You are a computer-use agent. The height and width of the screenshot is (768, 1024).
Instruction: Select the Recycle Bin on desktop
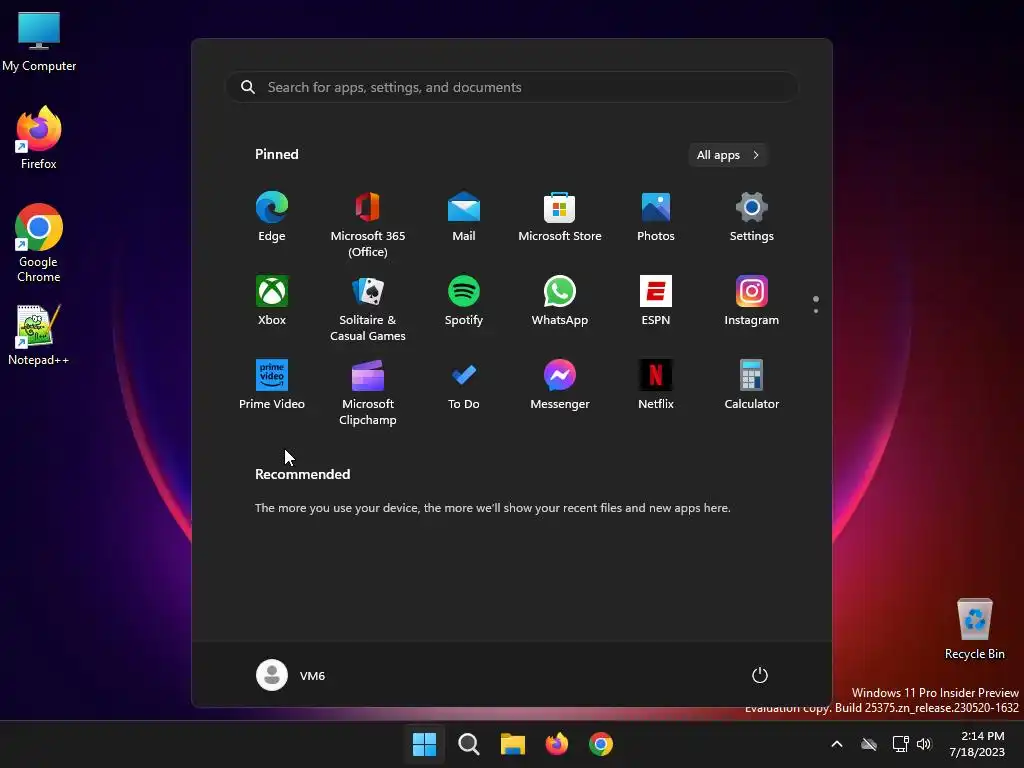974,629
